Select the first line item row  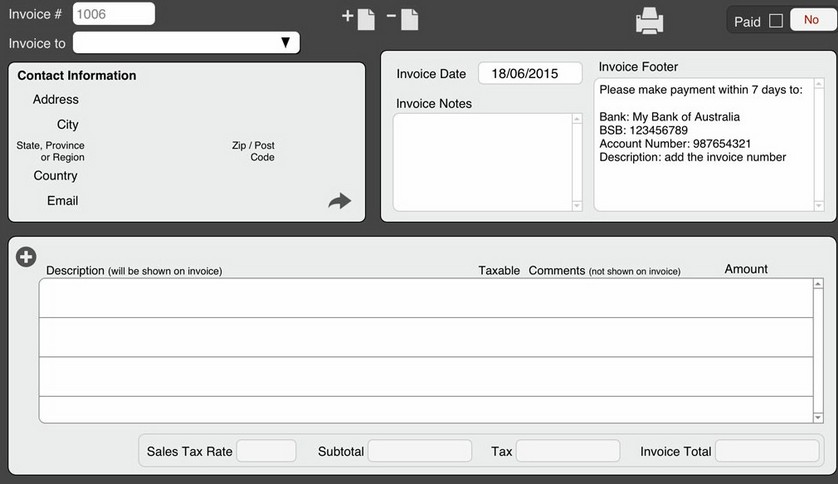point(425,298)
